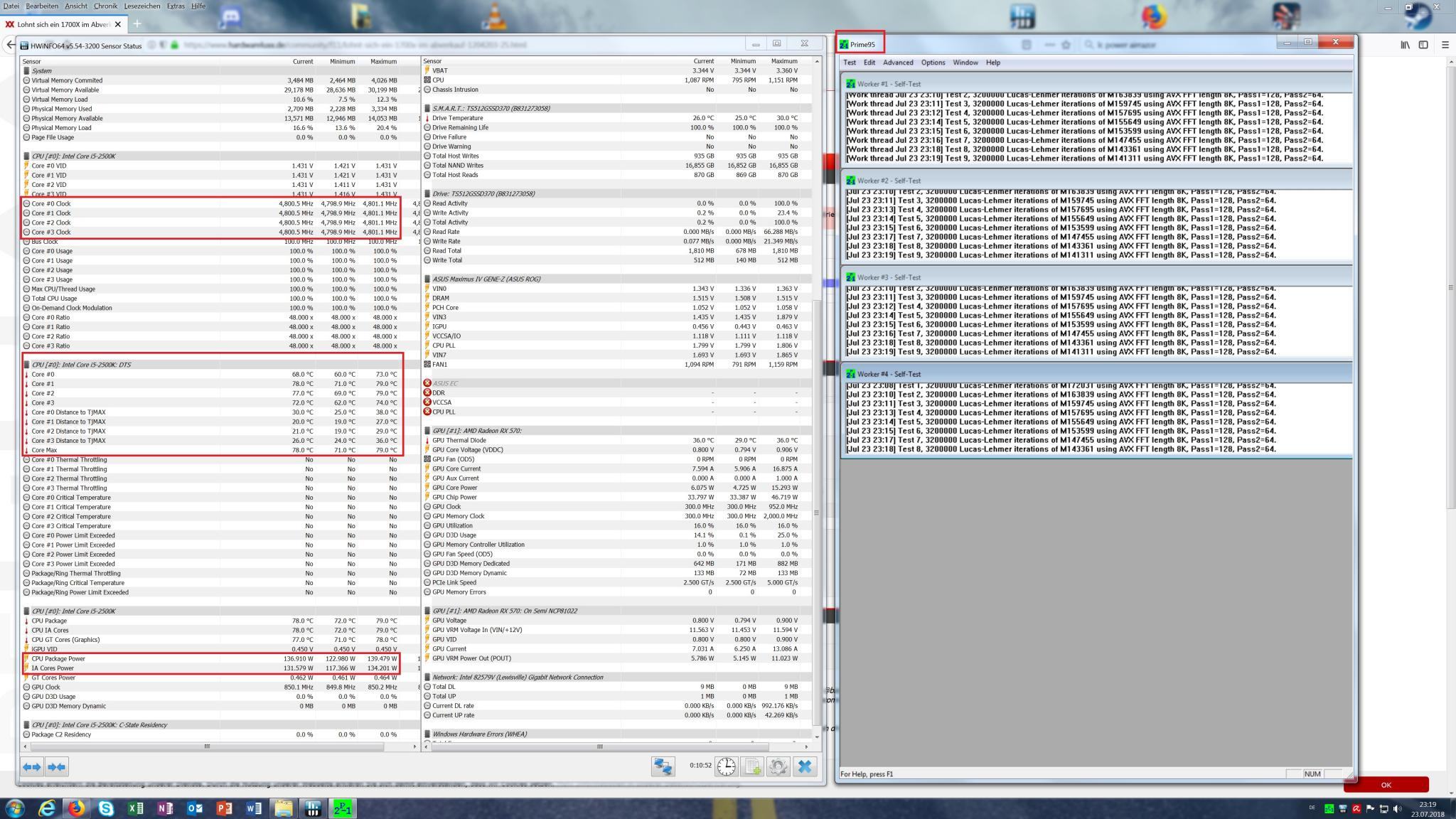Screen dimensions: 1456x819
Task: Open Firefox Lesezeichen menu
Action: (141, 6)
